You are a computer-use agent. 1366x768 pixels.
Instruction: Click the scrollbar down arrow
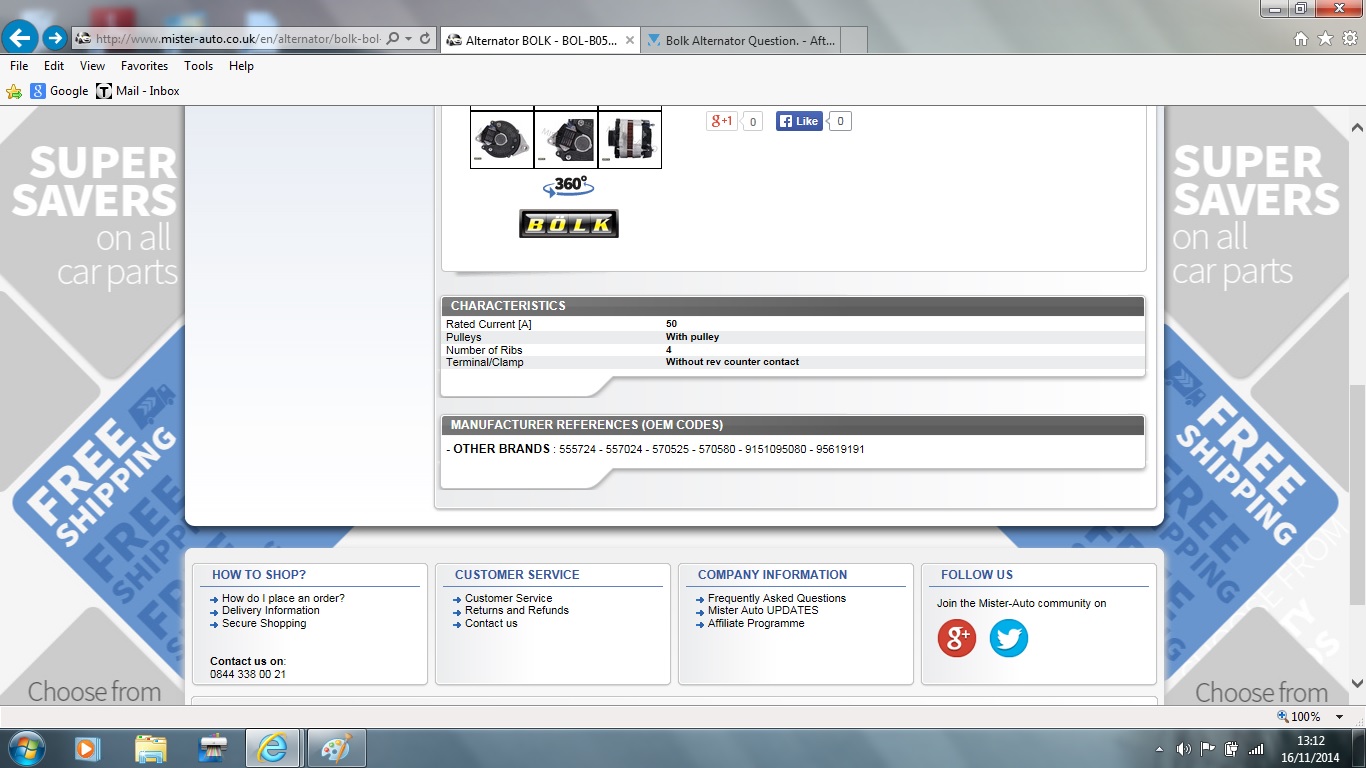[1357, 684]
